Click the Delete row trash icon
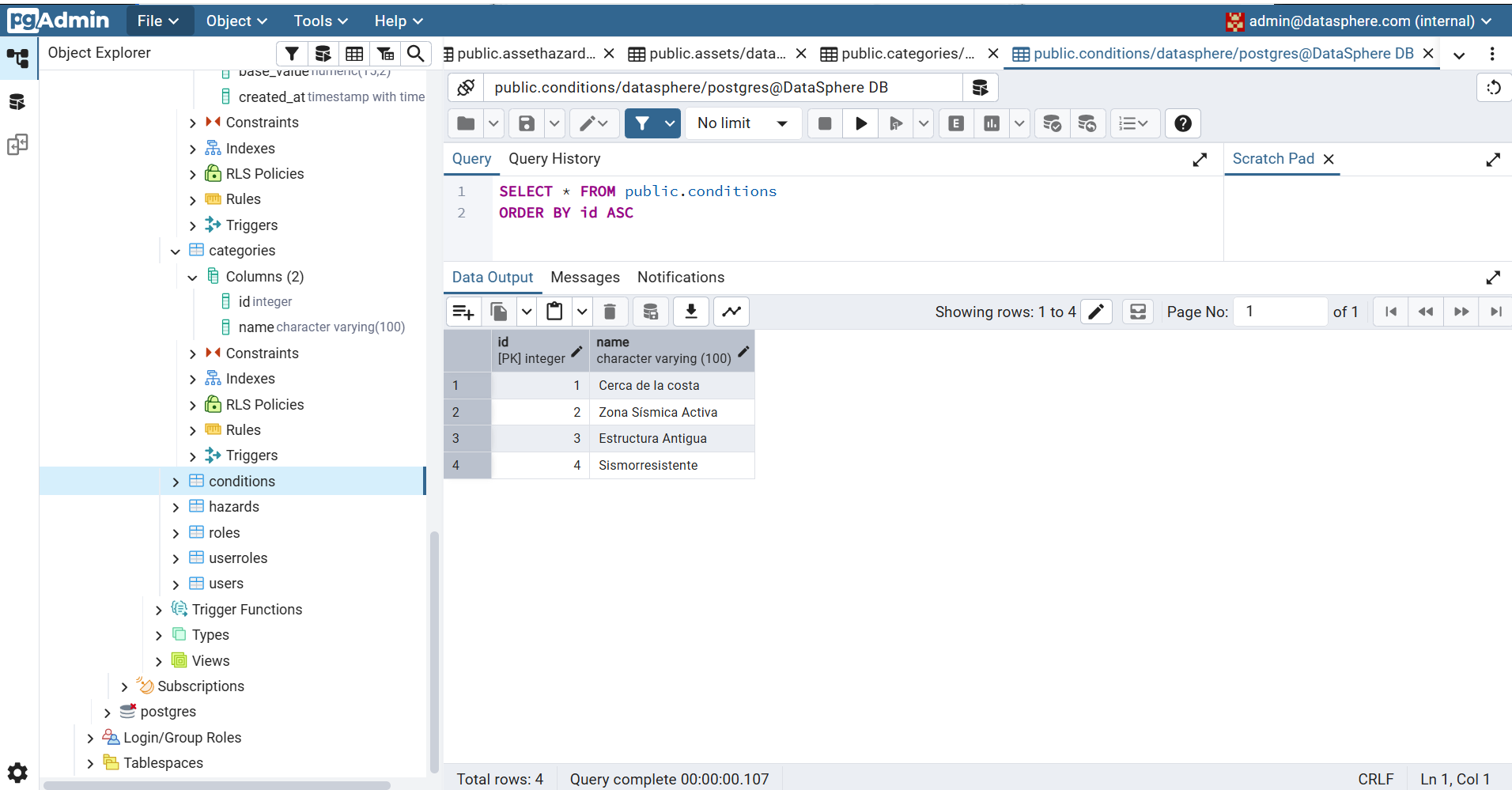 [610, 312]
